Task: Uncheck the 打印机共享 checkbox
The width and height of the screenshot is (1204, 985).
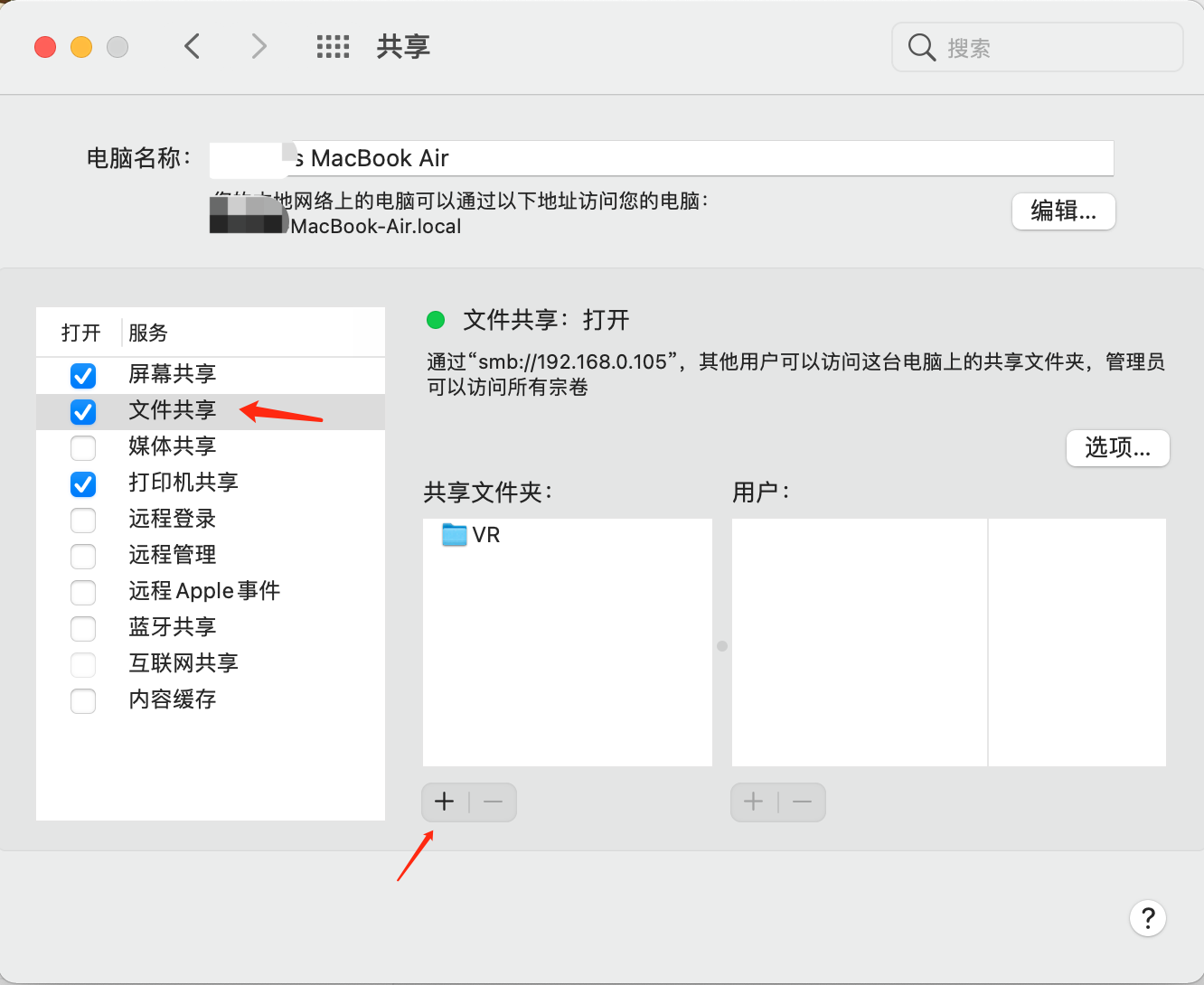Action: tap(83, 484)
